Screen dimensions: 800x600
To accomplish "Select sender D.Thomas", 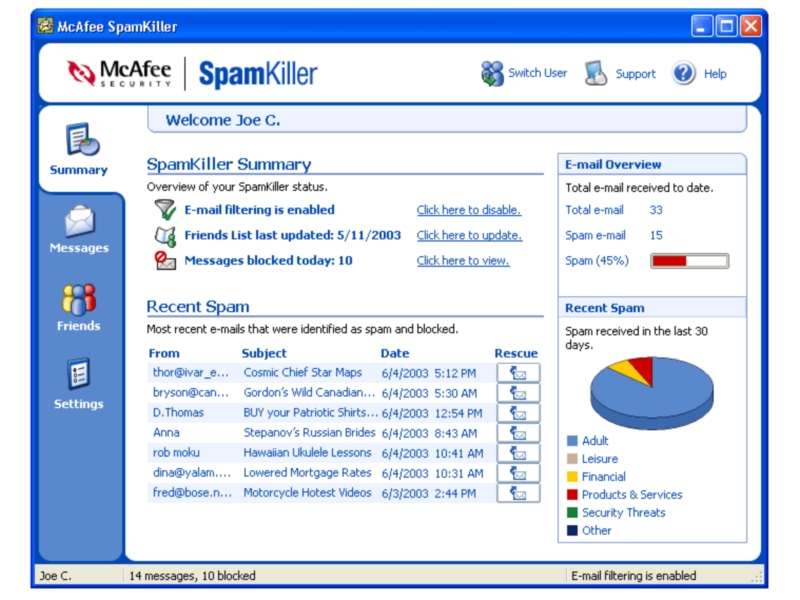I will (178, 413).
